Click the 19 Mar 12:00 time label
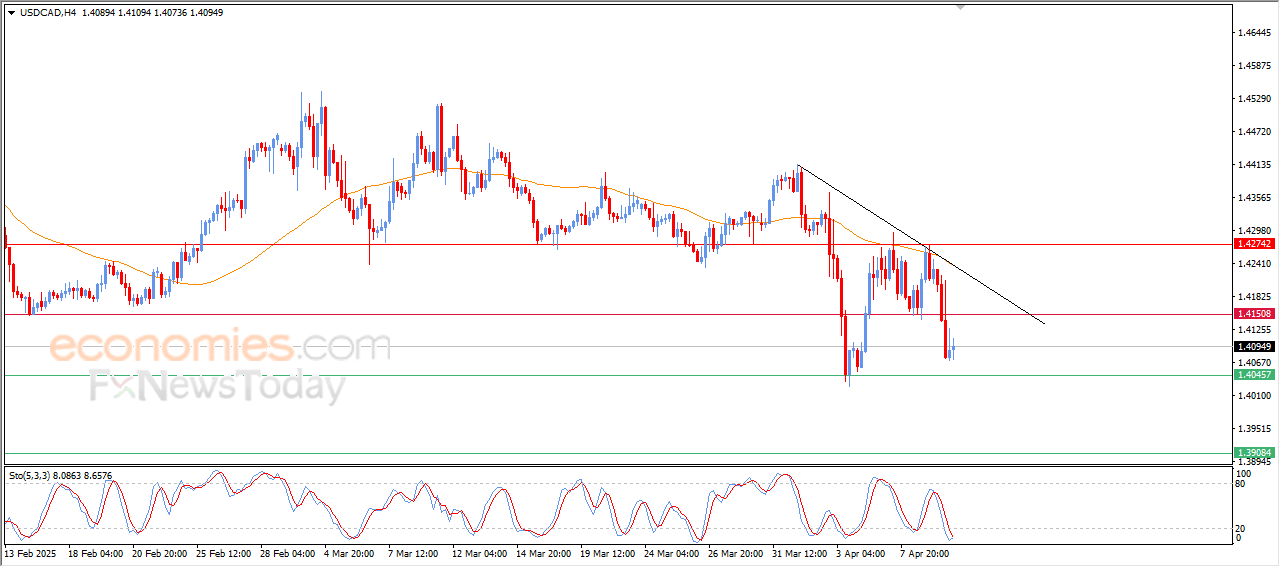1280x567 pixels. click(x=607, y=552)
